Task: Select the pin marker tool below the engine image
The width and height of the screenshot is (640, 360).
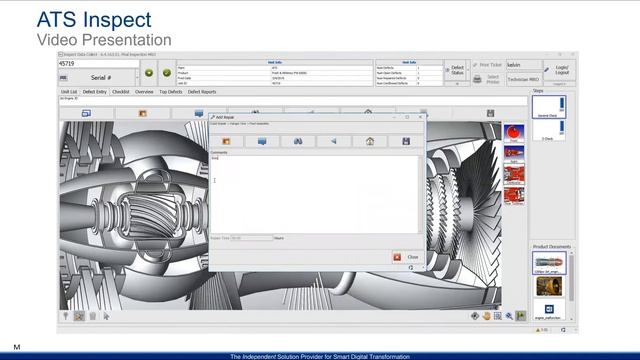Action: click(66, 316)
